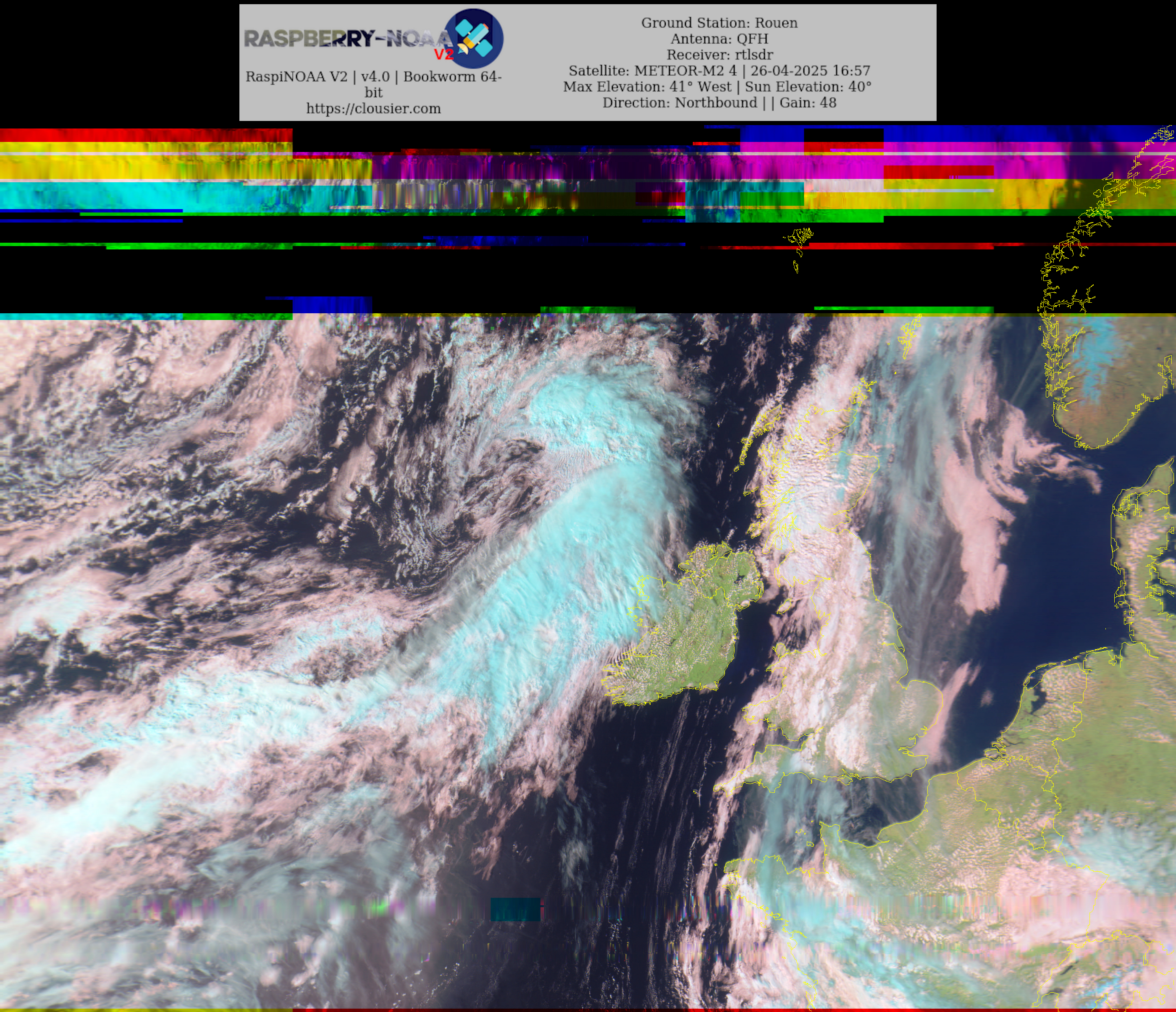
Task: Select the 'Receiver: rtlsdr' line
Action: point(719,55)
